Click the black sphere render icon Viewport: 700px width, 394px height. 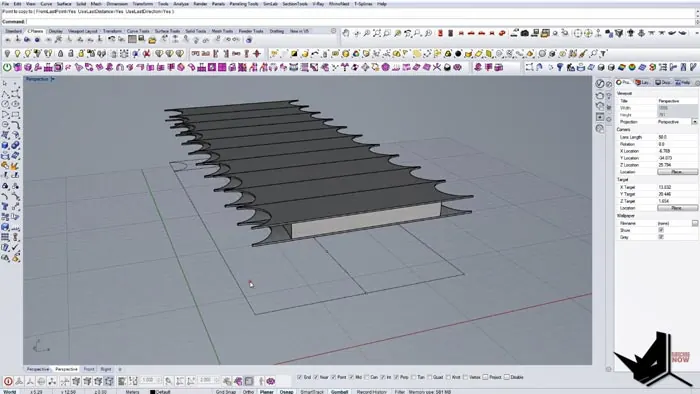coord(458,54)
